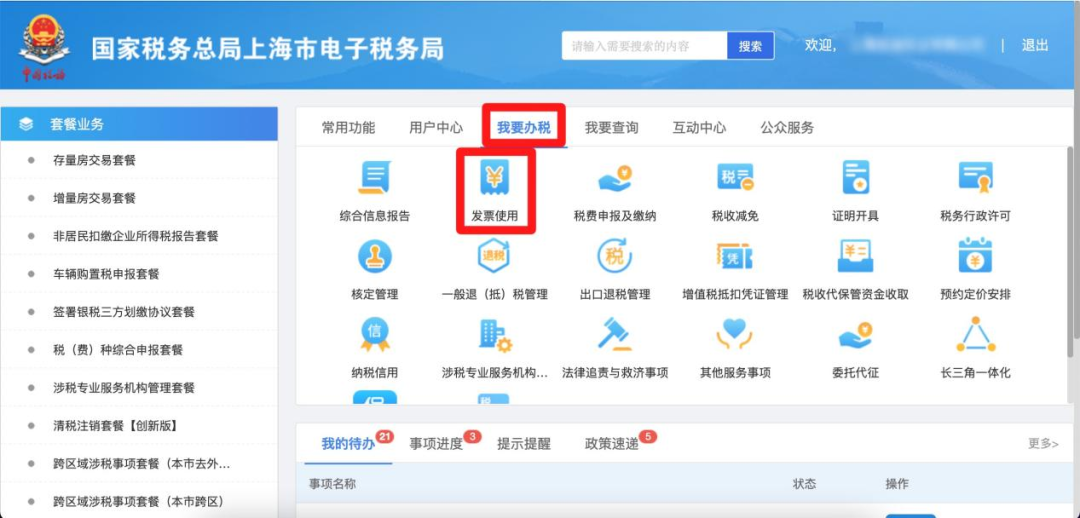
Task: Open the 税收减免 icon
Action: point(735,178)
